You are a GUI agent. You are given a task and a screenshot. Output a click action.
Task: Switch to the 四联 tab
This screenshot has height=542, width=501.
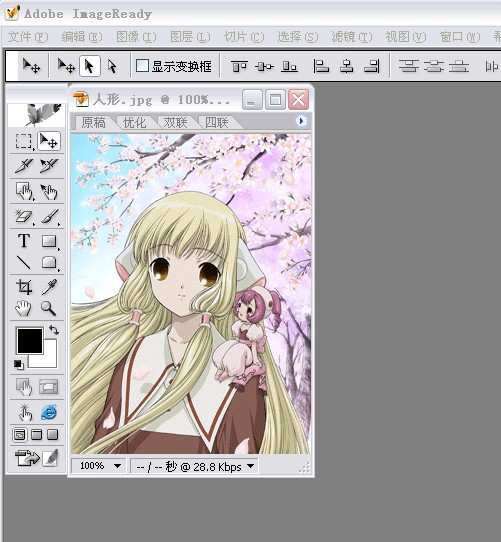click(x=216, y=122)
